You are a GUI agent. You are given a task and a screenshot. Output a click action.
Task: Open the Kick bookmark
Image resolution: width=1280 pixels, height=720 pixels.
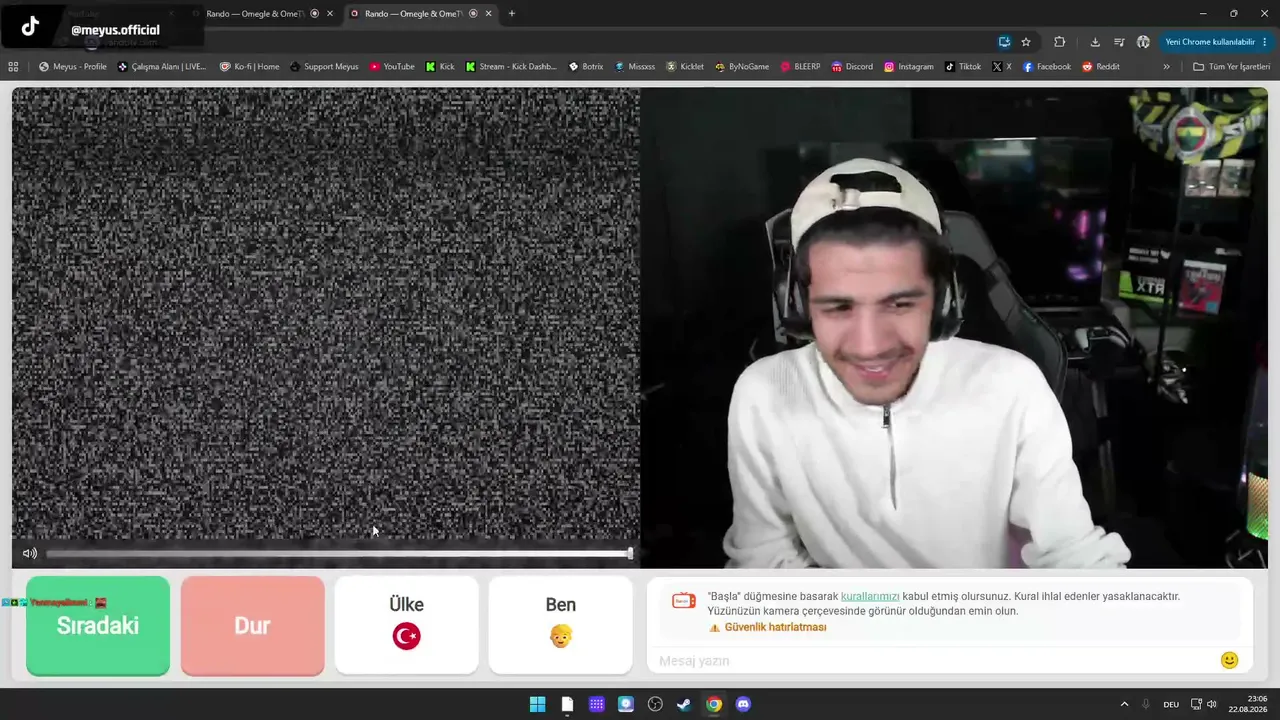pos(440,67)
